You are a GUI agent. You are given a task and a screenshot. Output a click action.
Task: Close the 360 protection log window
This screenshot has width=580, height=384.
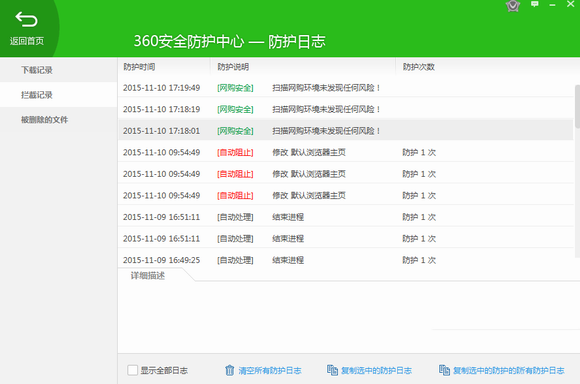pyautogui.click(x=570, y=4)
